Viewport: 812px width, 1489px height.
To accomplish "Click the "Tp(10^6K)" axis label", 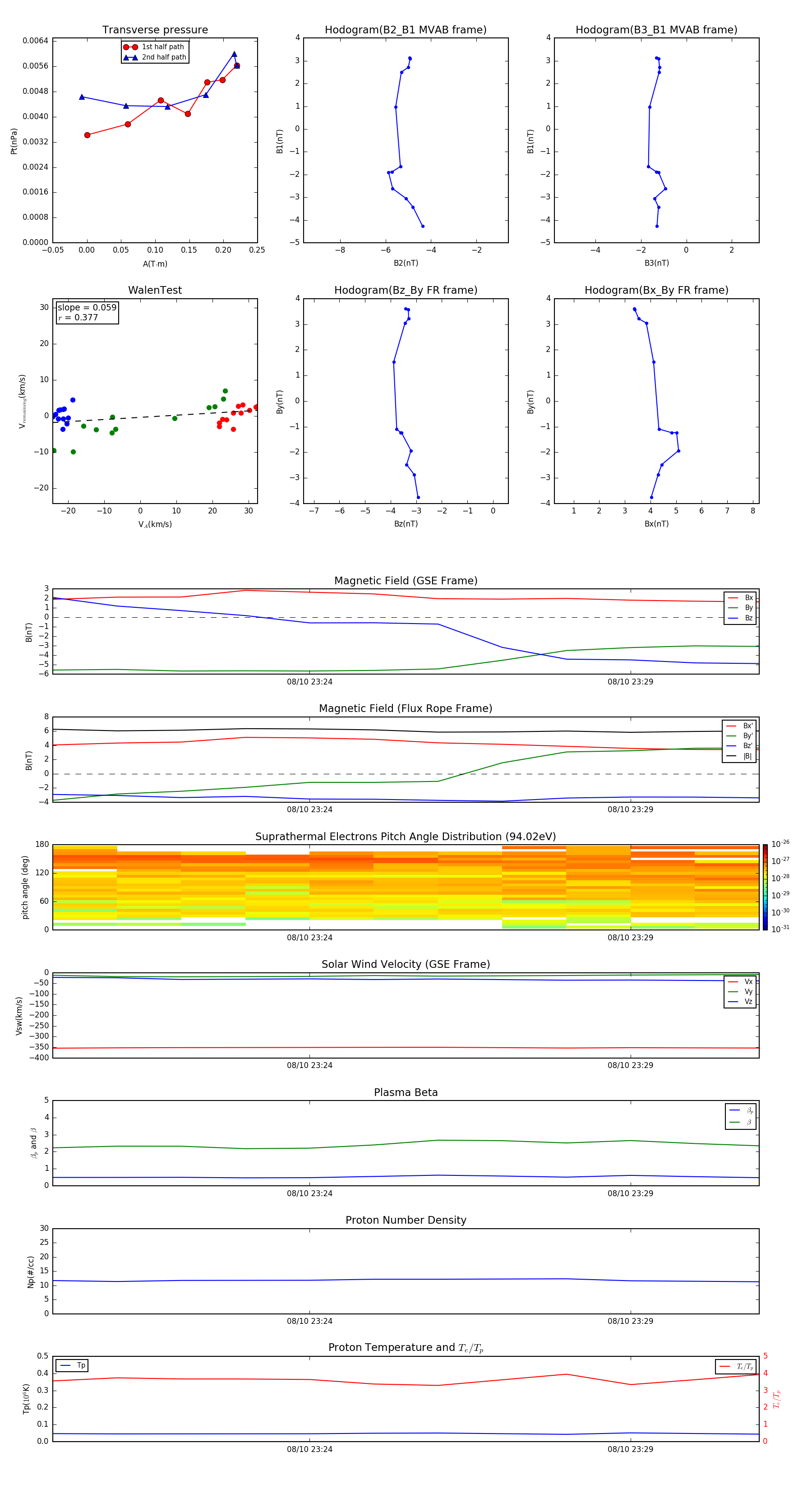I will click(x=26, y=1399).
